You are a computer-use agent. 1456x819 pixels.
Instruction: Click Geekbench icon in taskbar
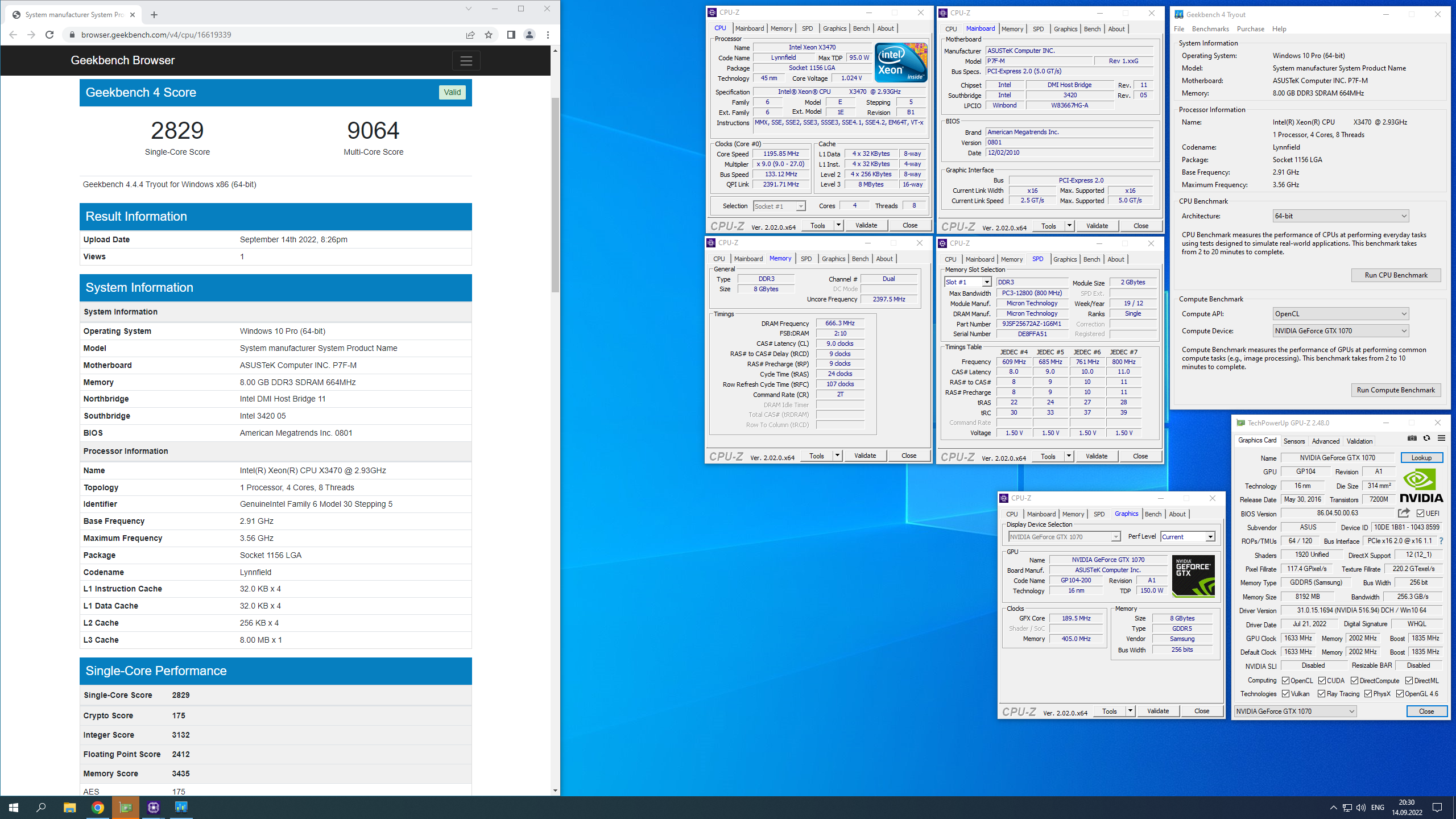coord(181,807)
